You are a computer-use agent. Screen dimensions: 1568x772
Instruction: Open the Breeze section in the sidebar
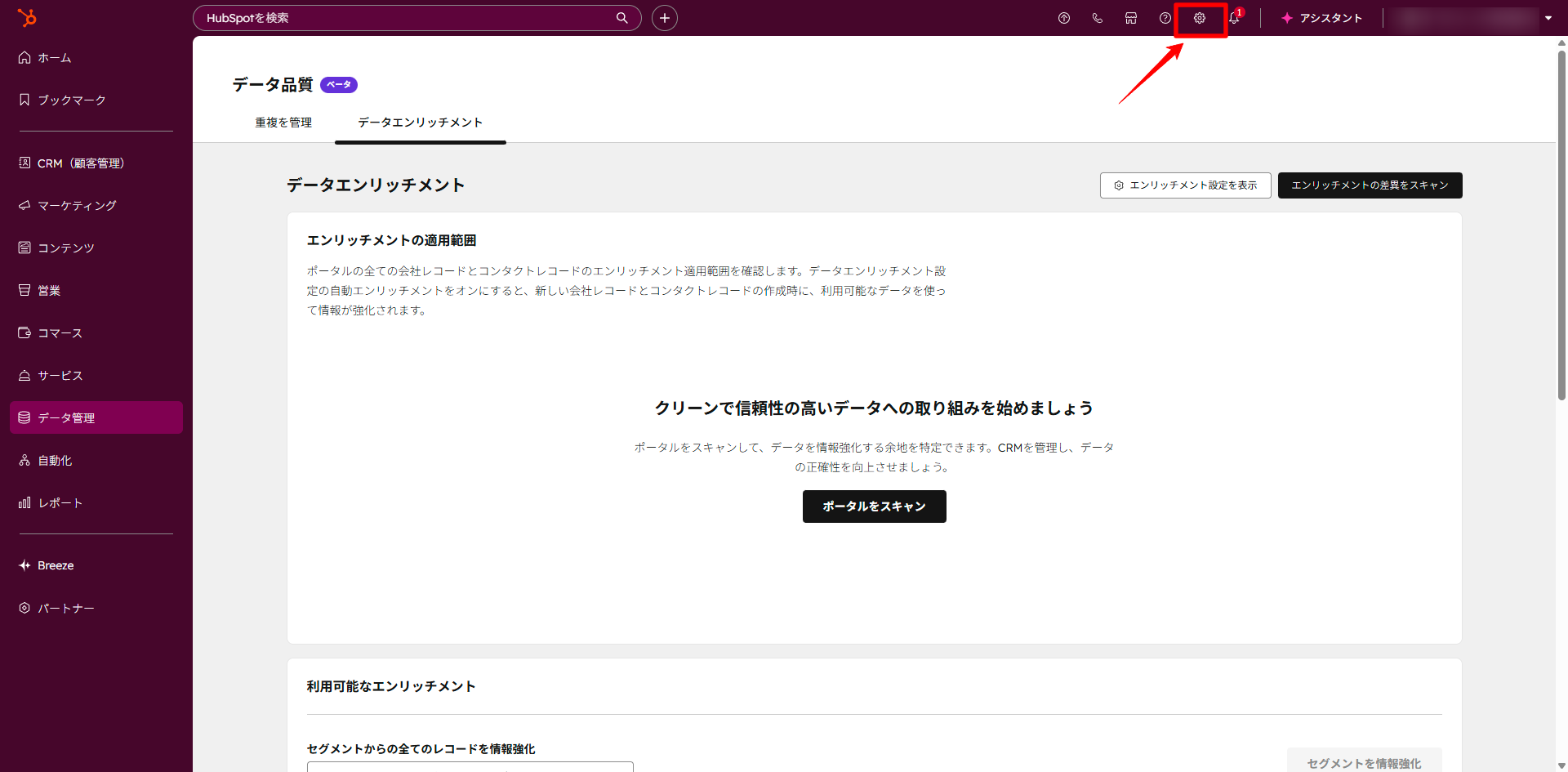[54, 564]
